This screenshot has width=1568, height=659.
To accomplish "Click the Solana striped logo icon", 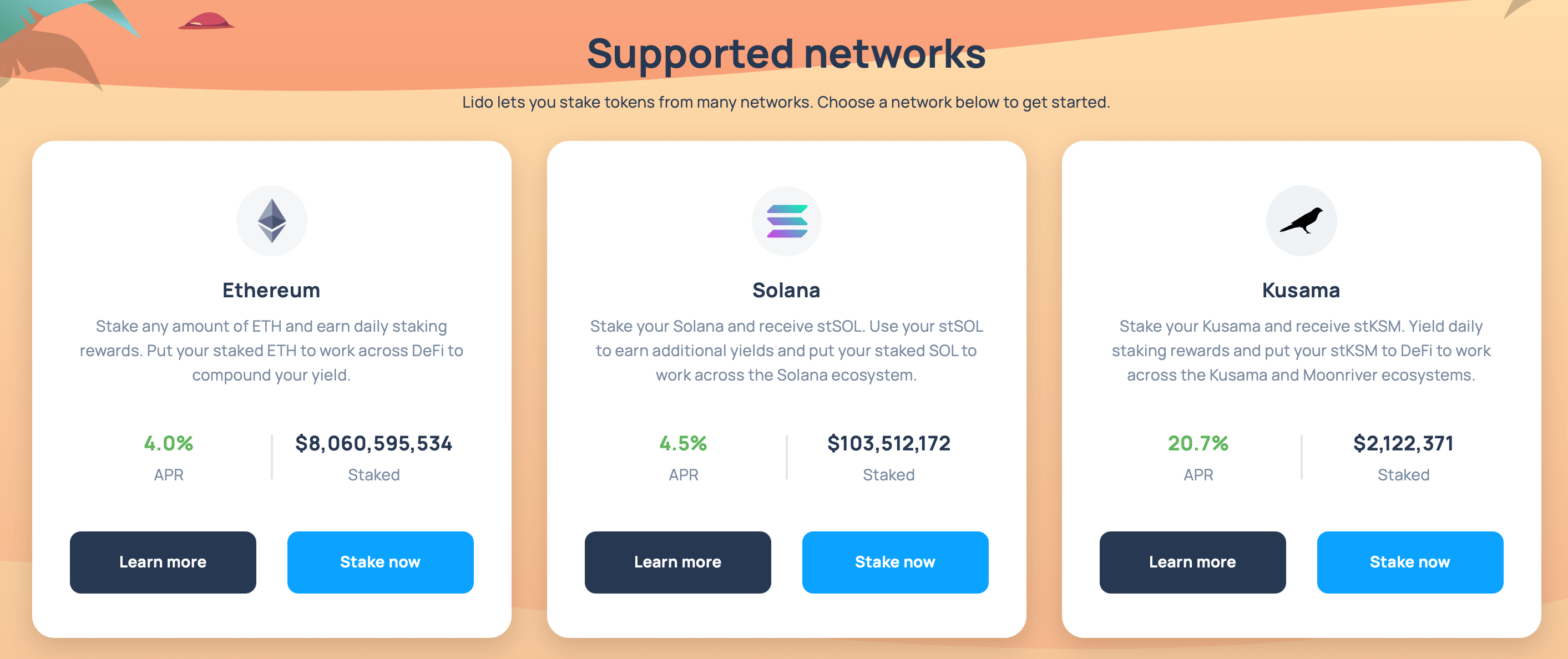I will (x=786, y=221).
